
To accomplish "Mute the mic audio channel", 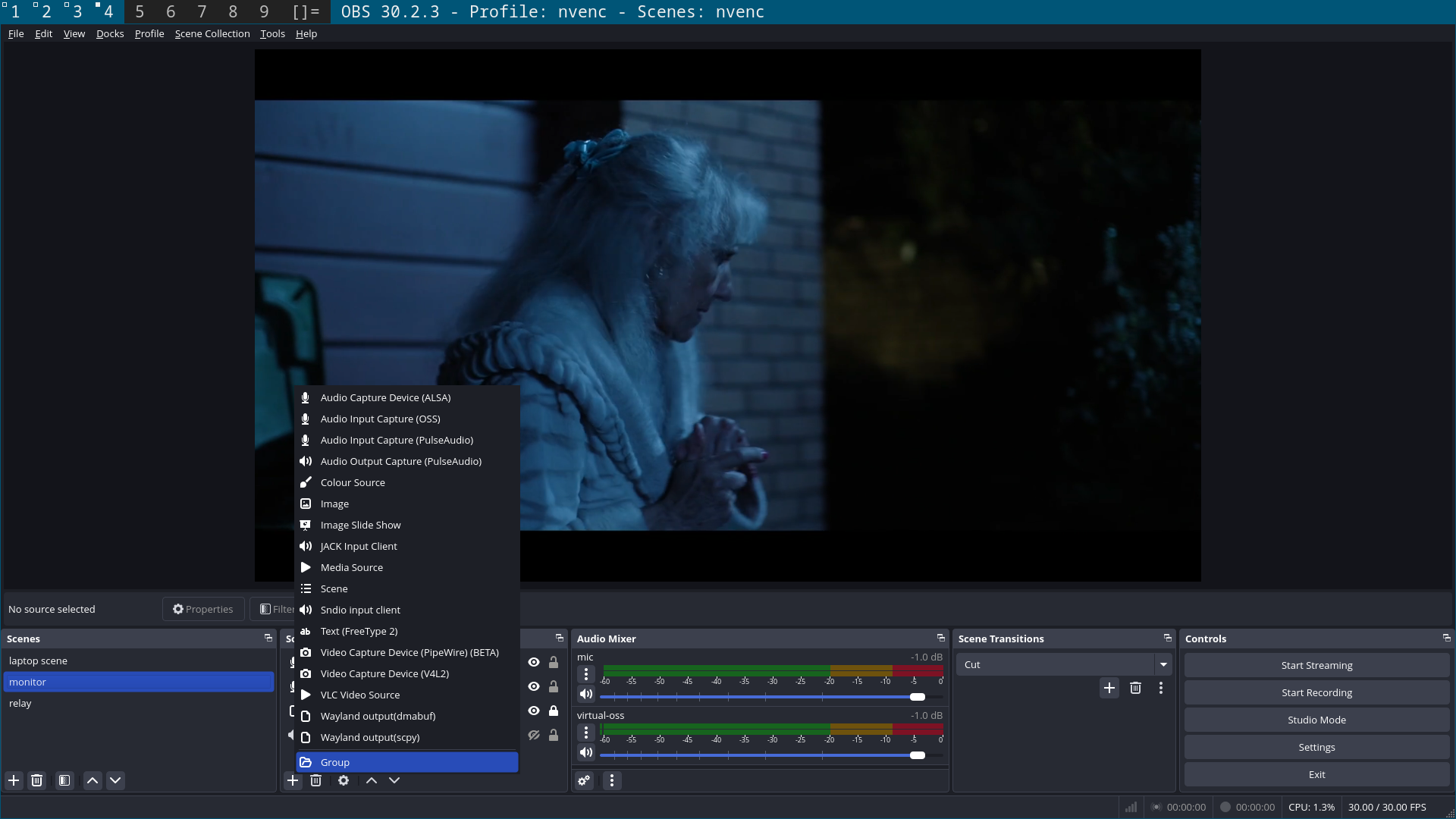I will [586, 695].
